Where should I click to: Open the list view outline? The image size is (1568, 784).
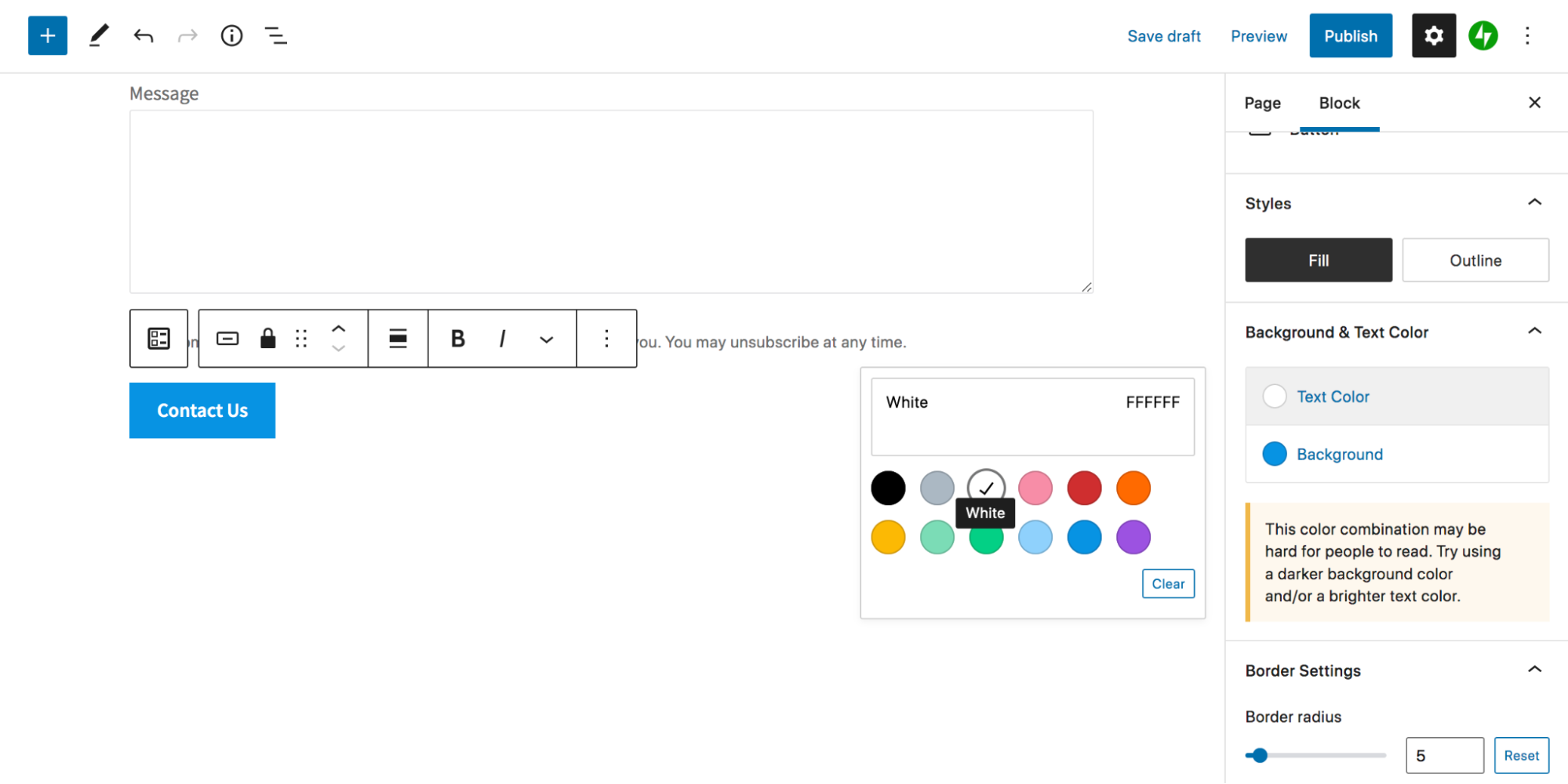pos(275,35)
